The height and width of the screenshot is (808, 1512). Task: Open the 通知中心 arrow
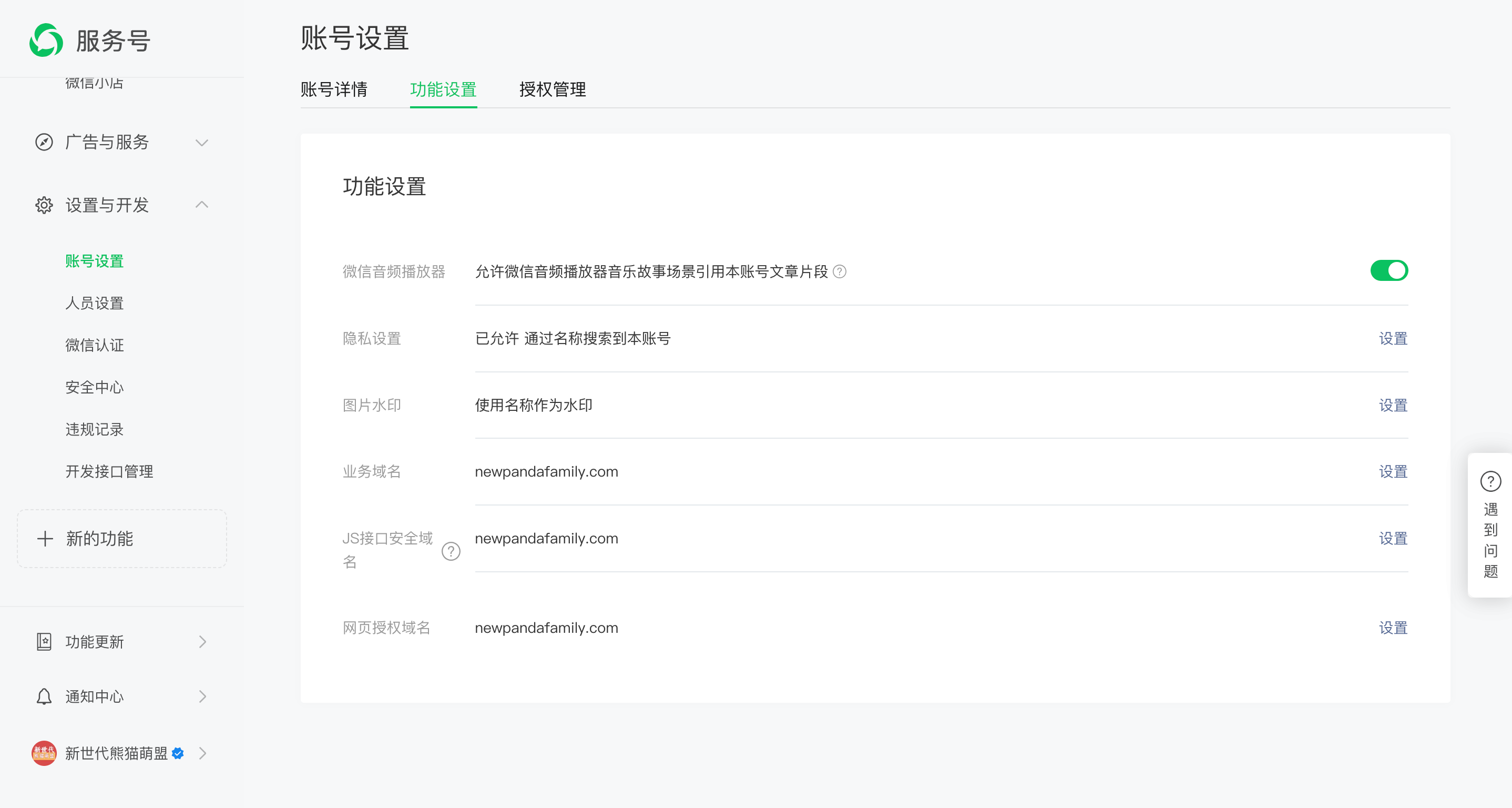click(202, 696)
